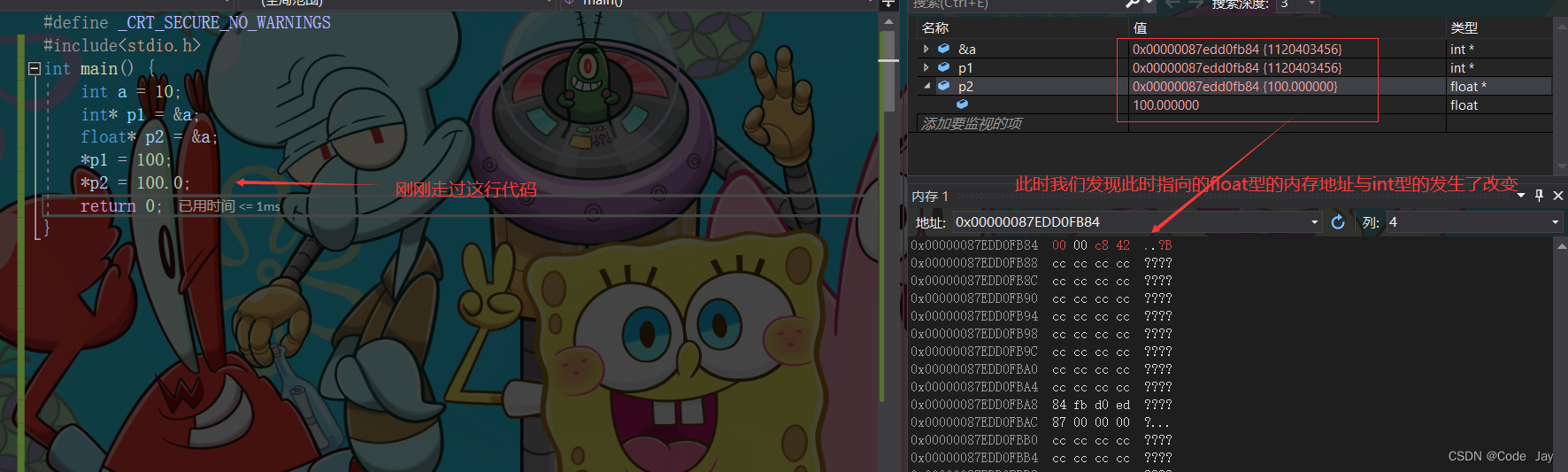Click the int * type of &a
The height and width of the screenshot is (472, 1568).
1462,49
